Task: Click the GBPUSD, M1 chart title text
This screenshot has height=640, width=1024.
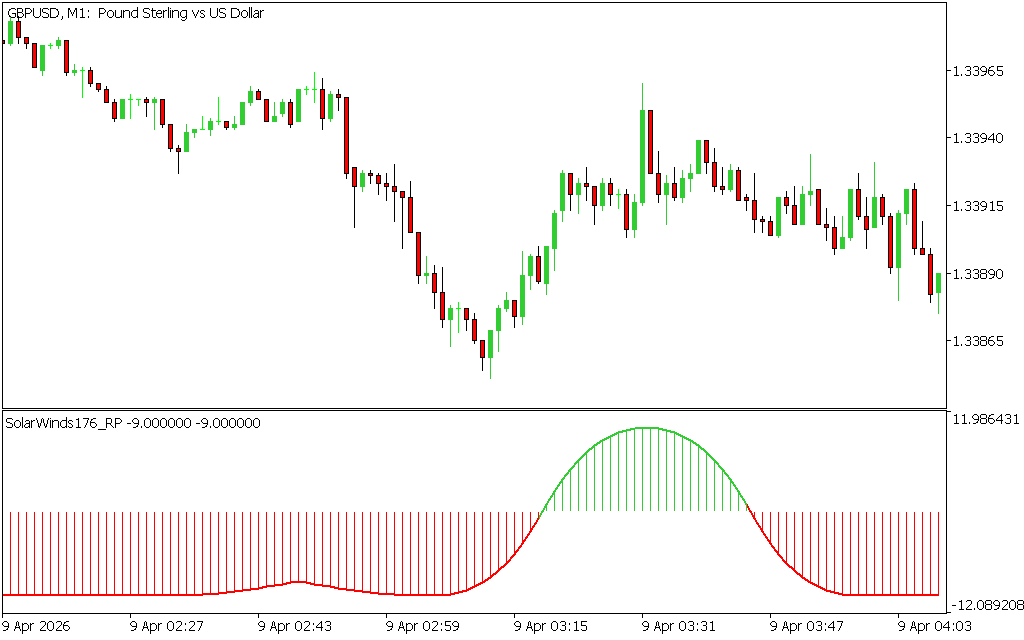Action: [x=135, y=13]
